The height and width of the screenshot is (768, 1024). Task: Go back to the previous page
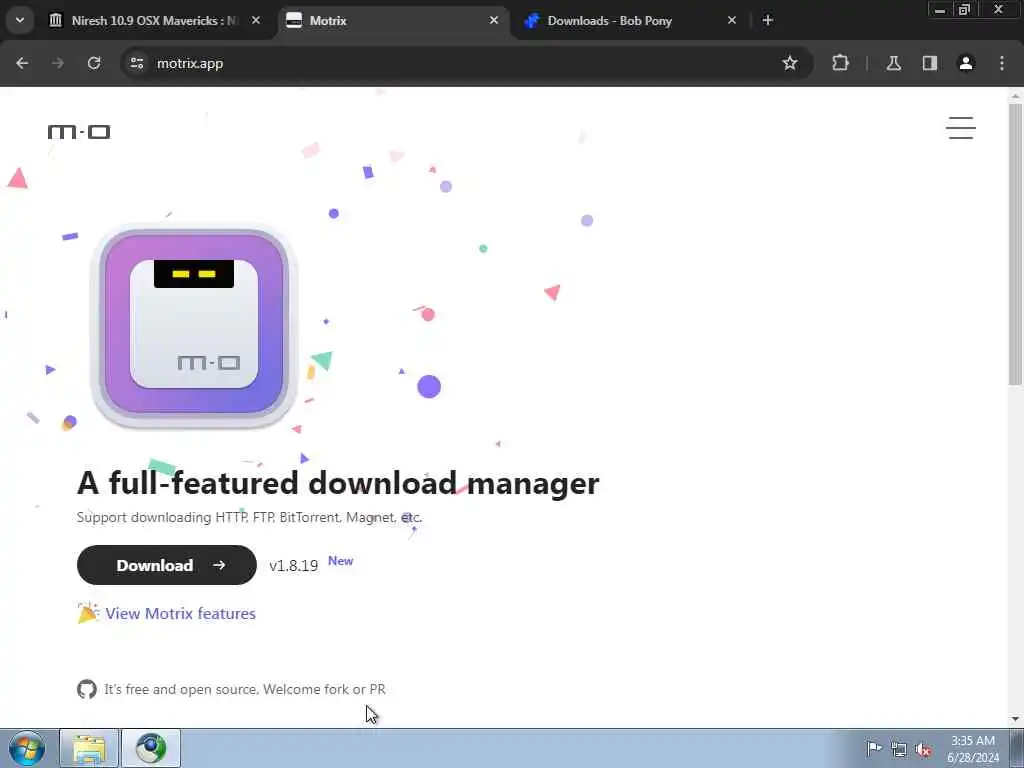click(x=22, y=63)
